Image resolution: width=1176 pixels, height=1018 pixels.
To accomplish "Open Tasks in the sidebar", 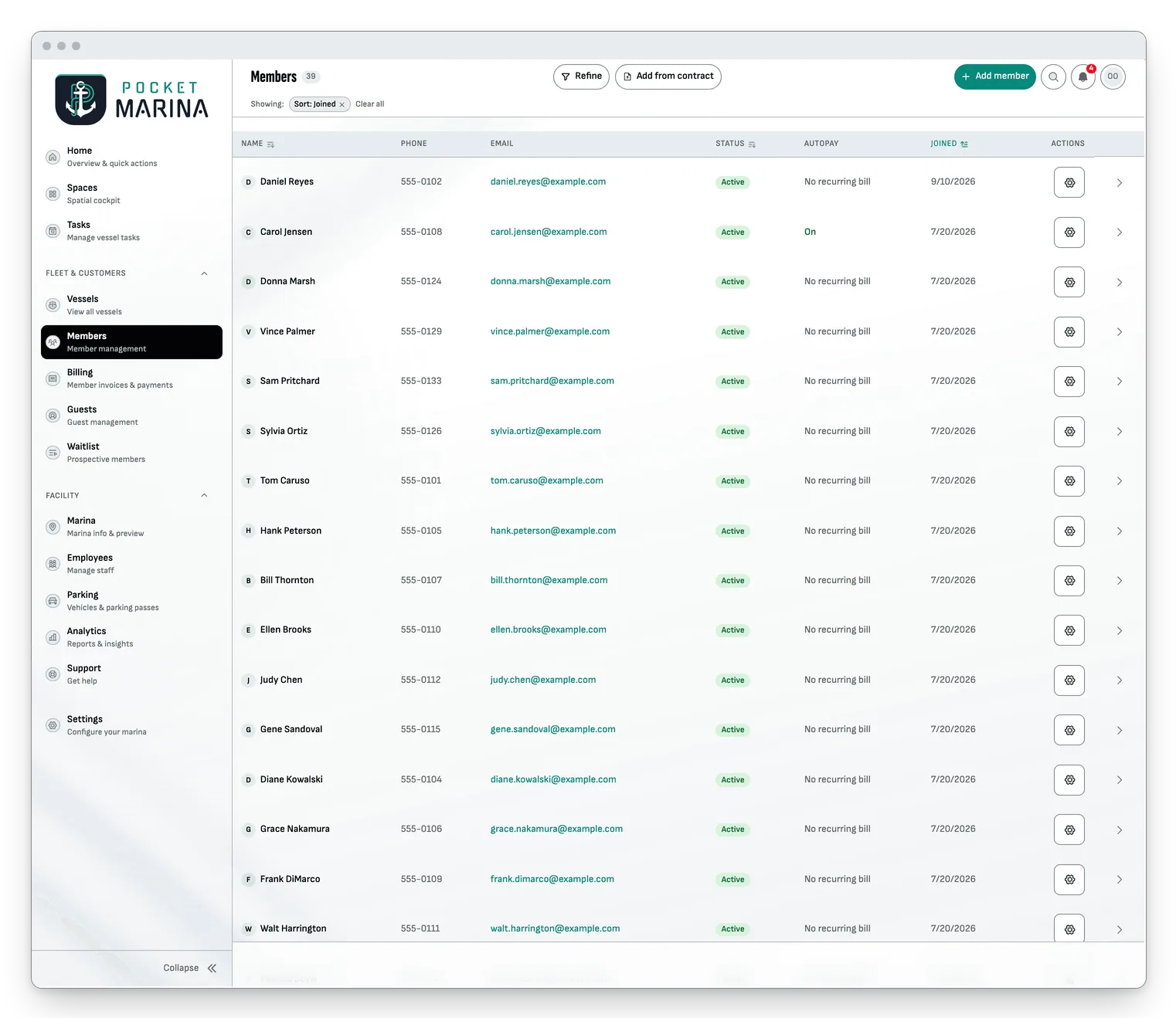I will coord(131,231).
